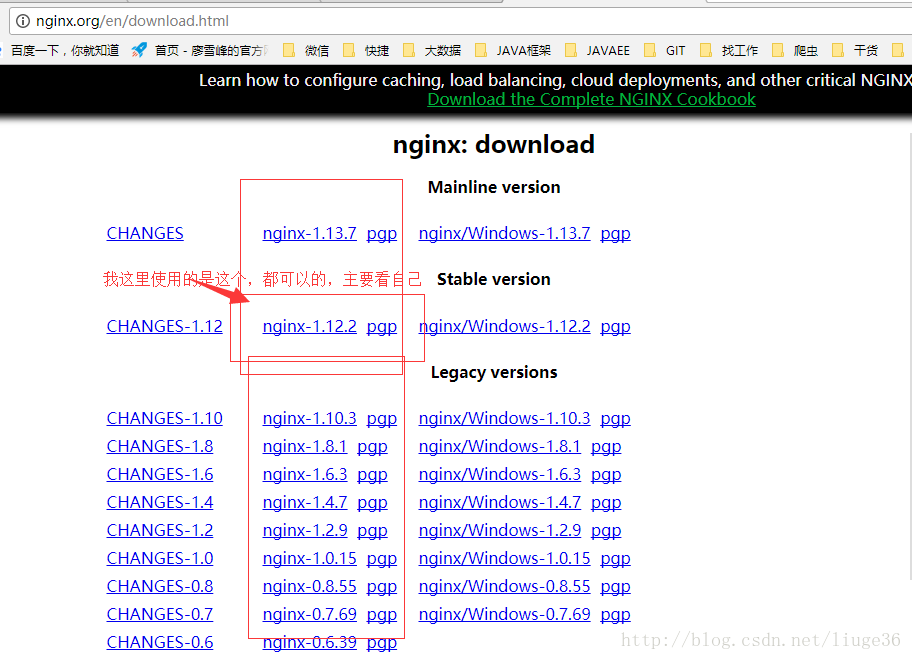The width and height of the screenshot is (912, 660).
Task: Open pgp signature for nginx-1.10.3
Action: [x=382, y=419]
